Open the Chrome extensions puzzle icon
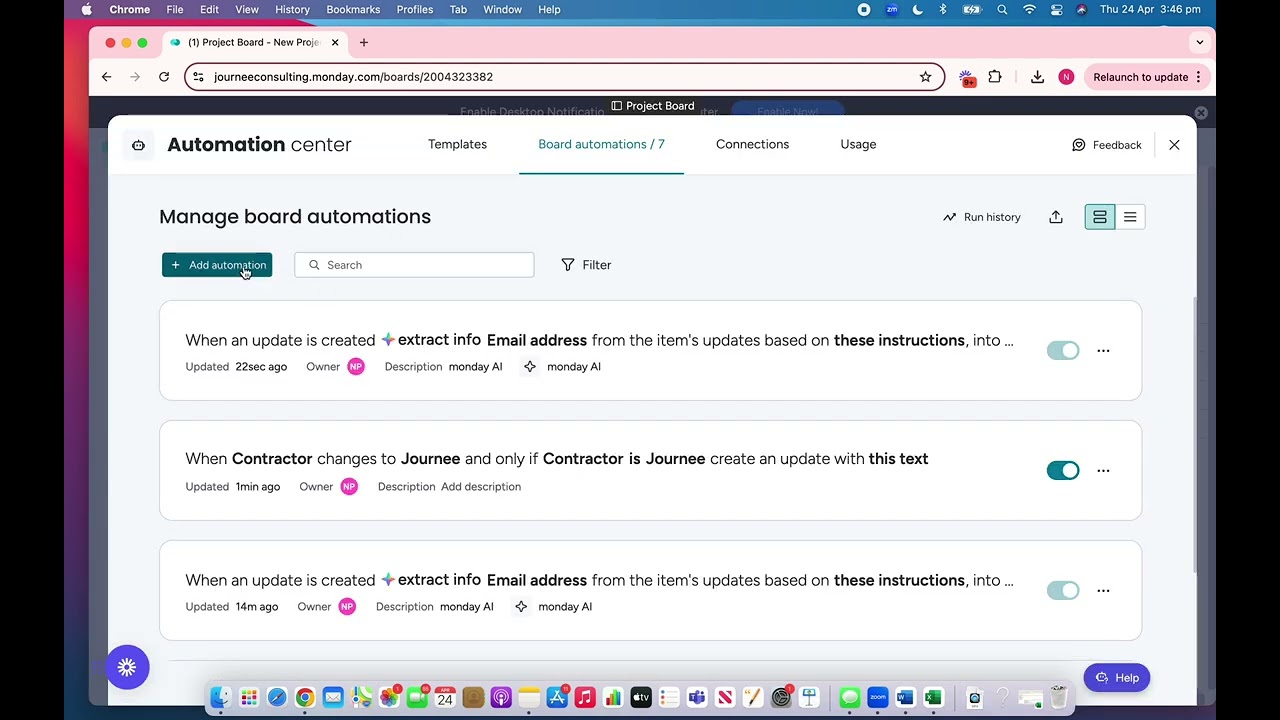The height and width of the screenshot is (720, 1280). pyautogui.click(x=995, y=77)
